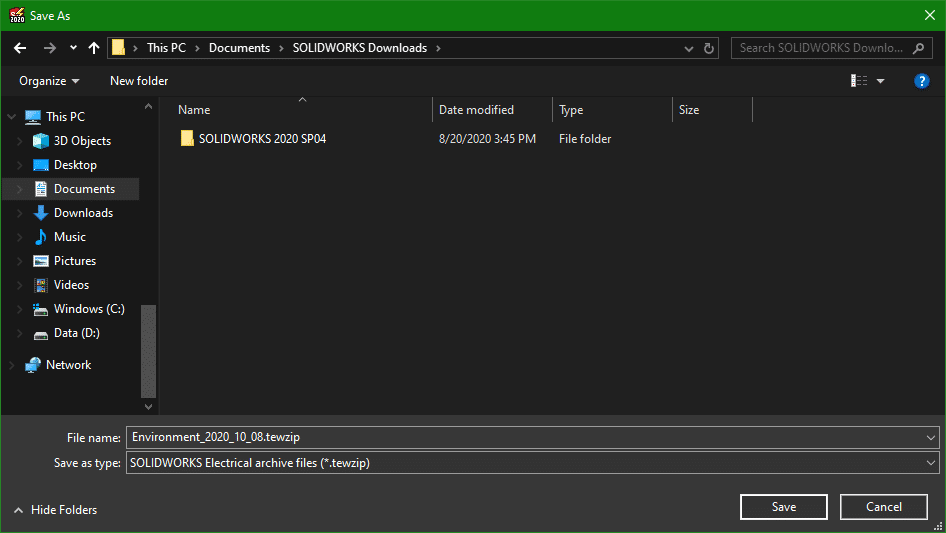Expand the Network node
Screen dimensions: 946x533
pos(11,365)
